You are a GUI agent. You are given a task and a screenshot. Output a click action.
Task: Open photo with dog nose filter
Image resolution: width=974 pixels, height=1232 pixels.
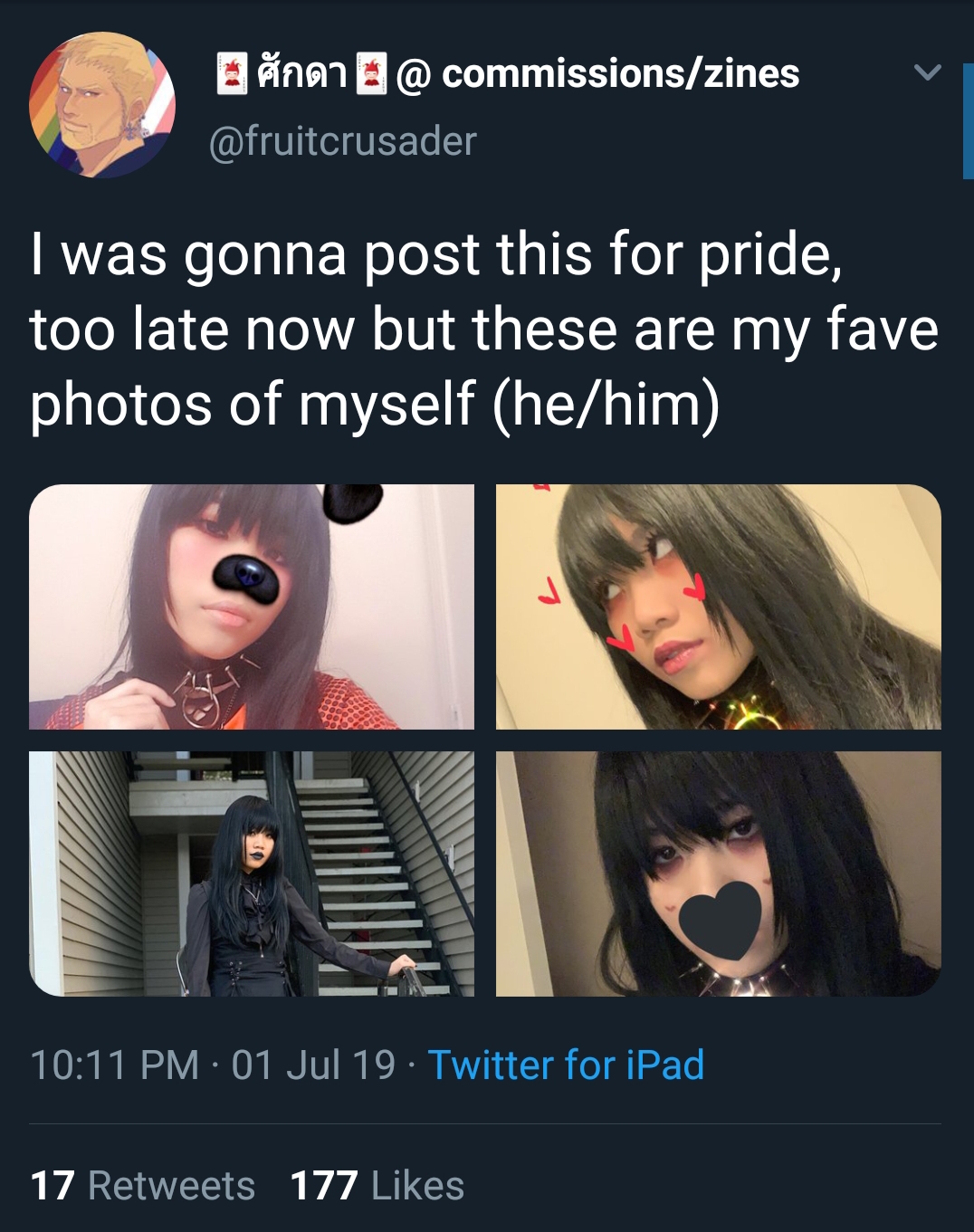coord(252,606)
